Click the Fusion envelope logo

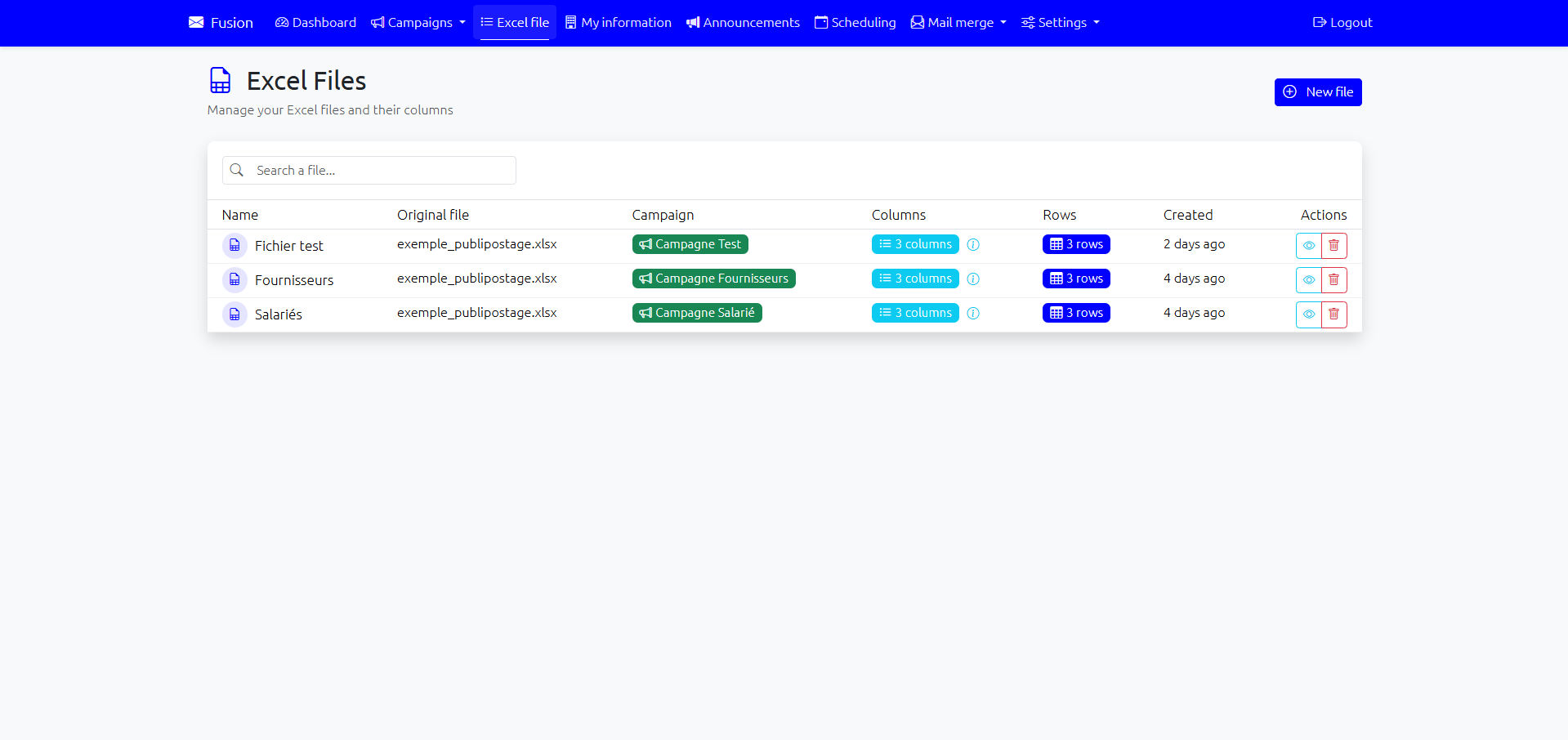(x=196, y=23)
